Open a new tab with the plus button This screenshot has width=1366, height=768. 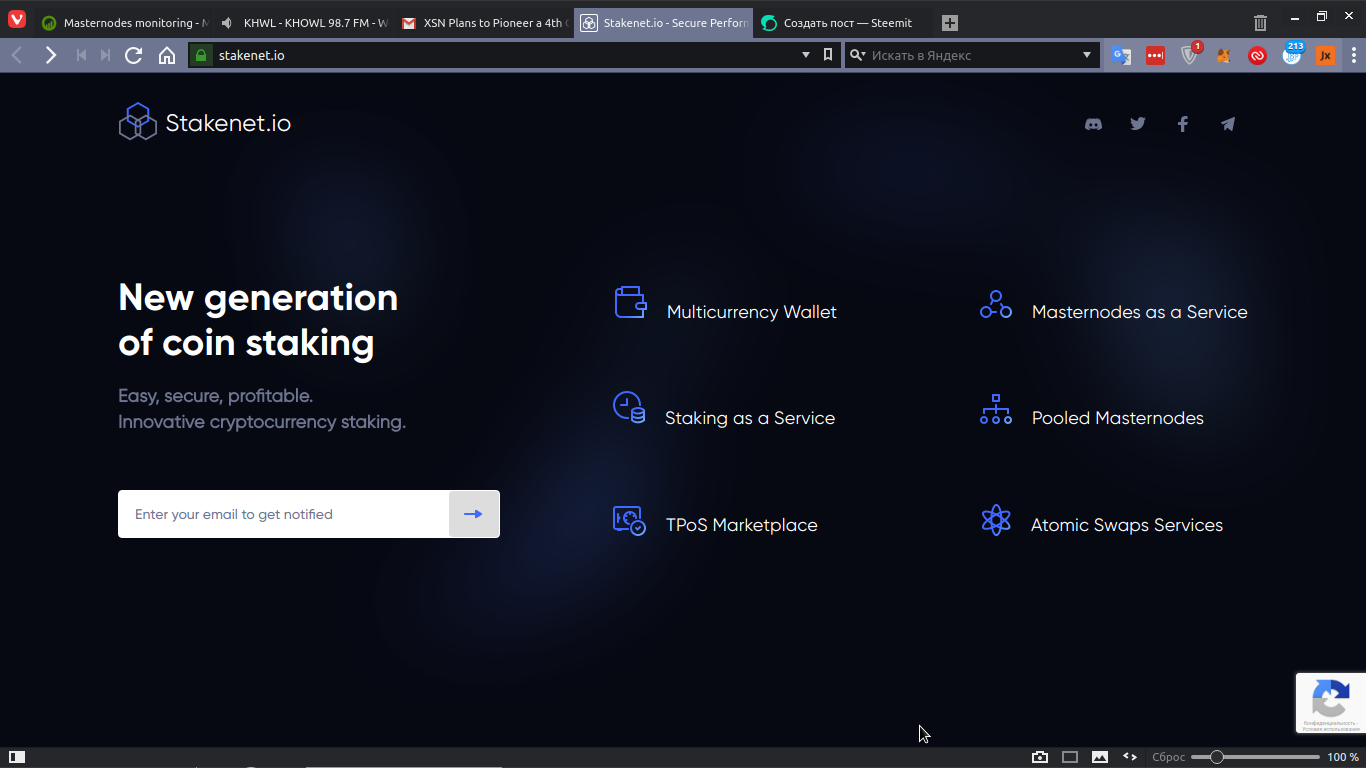click(950, 23)
